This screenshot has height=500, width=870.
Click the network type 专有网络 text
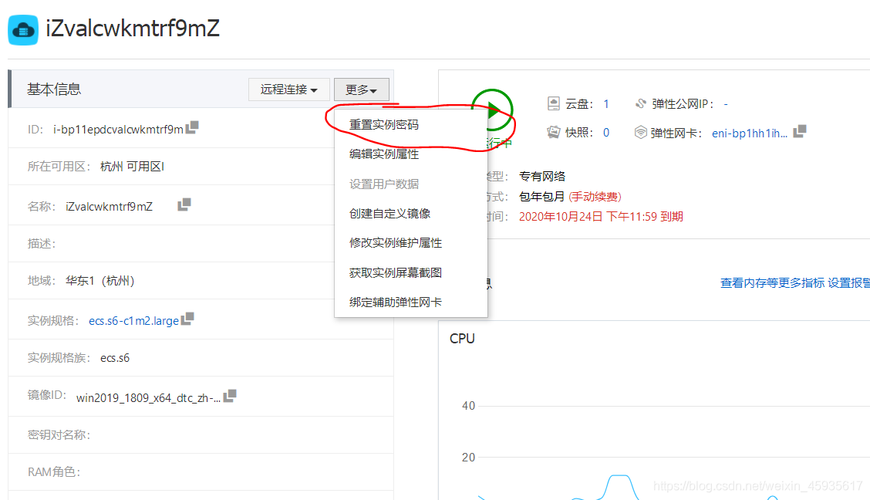click(542, 176)
